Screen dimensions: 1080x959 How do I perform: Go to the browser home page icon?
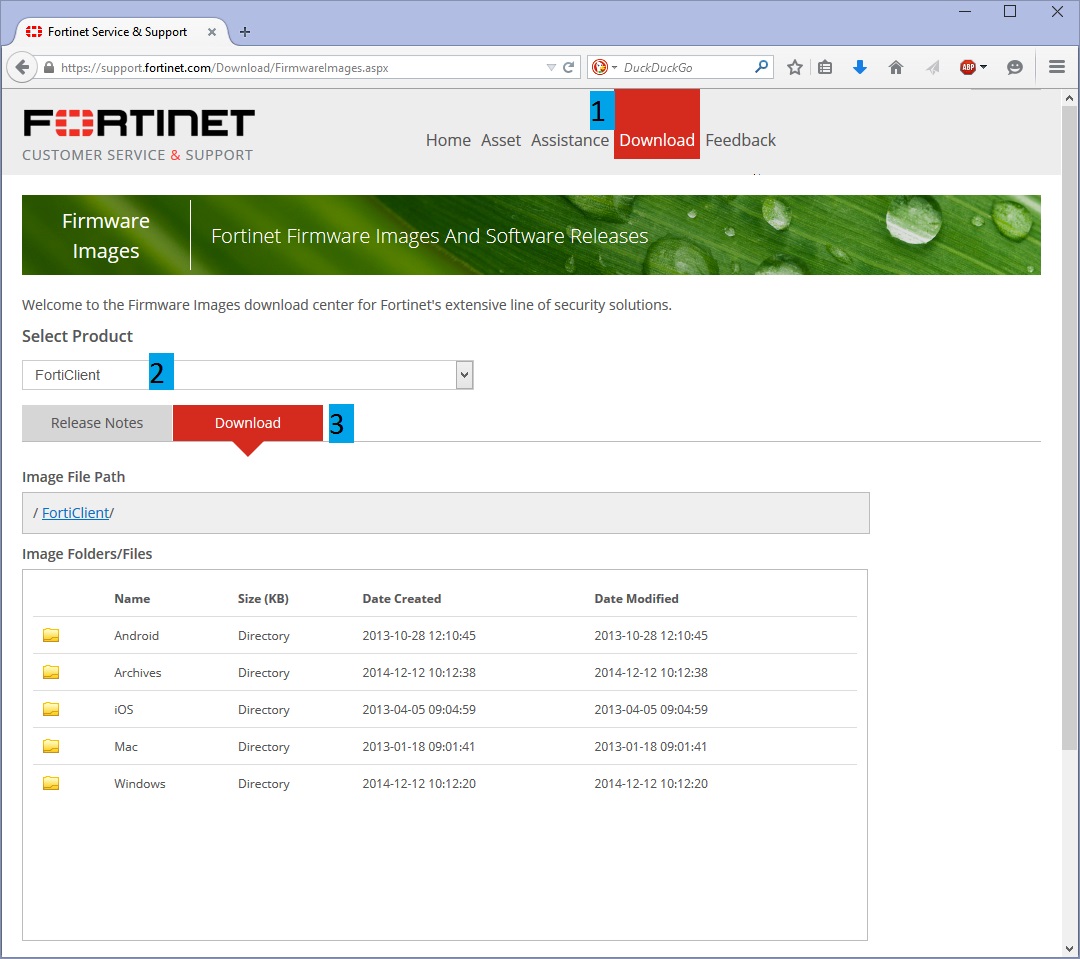pos(895,68)
